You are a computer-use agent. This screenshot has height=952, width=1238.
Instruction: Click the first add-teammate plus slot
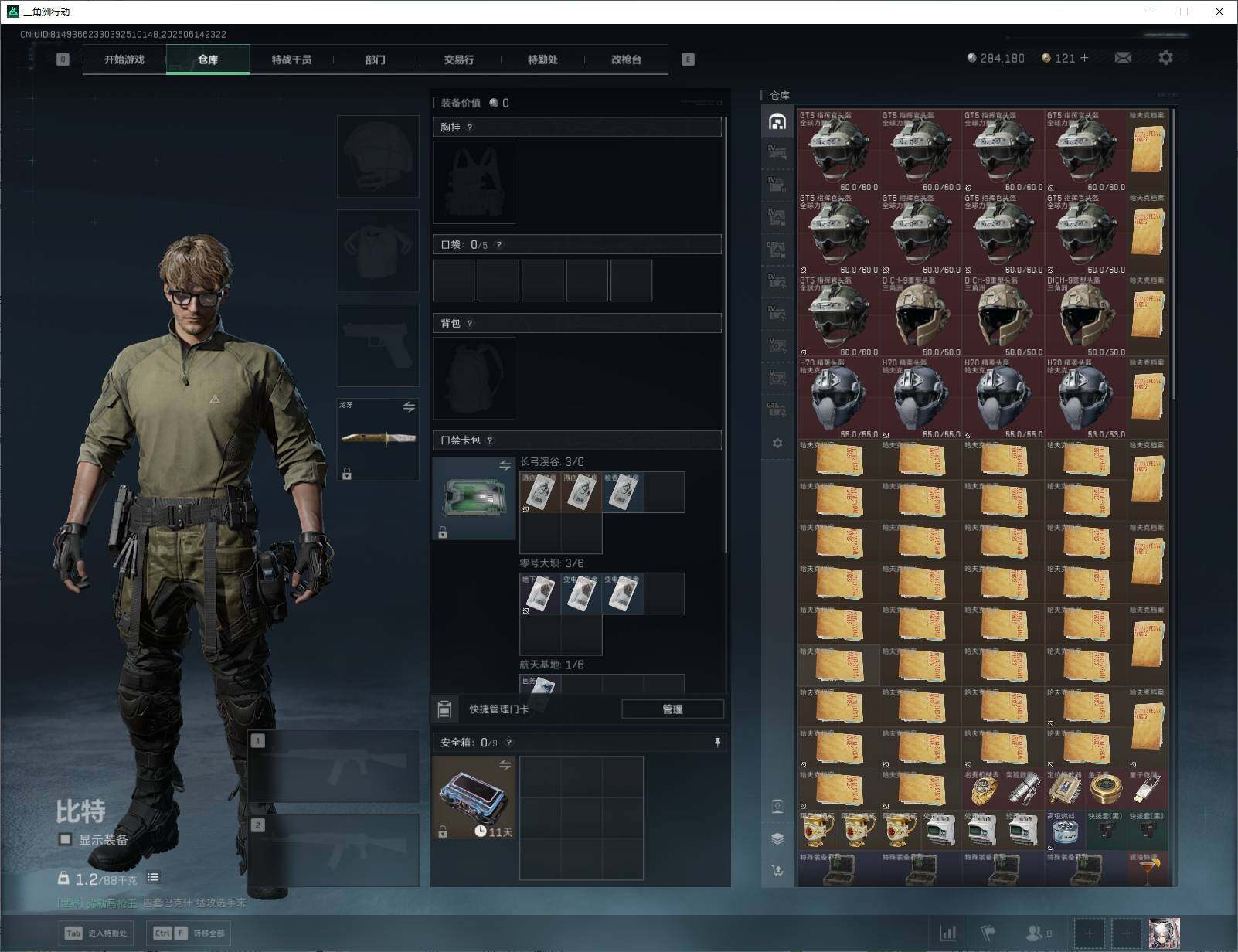coord(1089,933)
